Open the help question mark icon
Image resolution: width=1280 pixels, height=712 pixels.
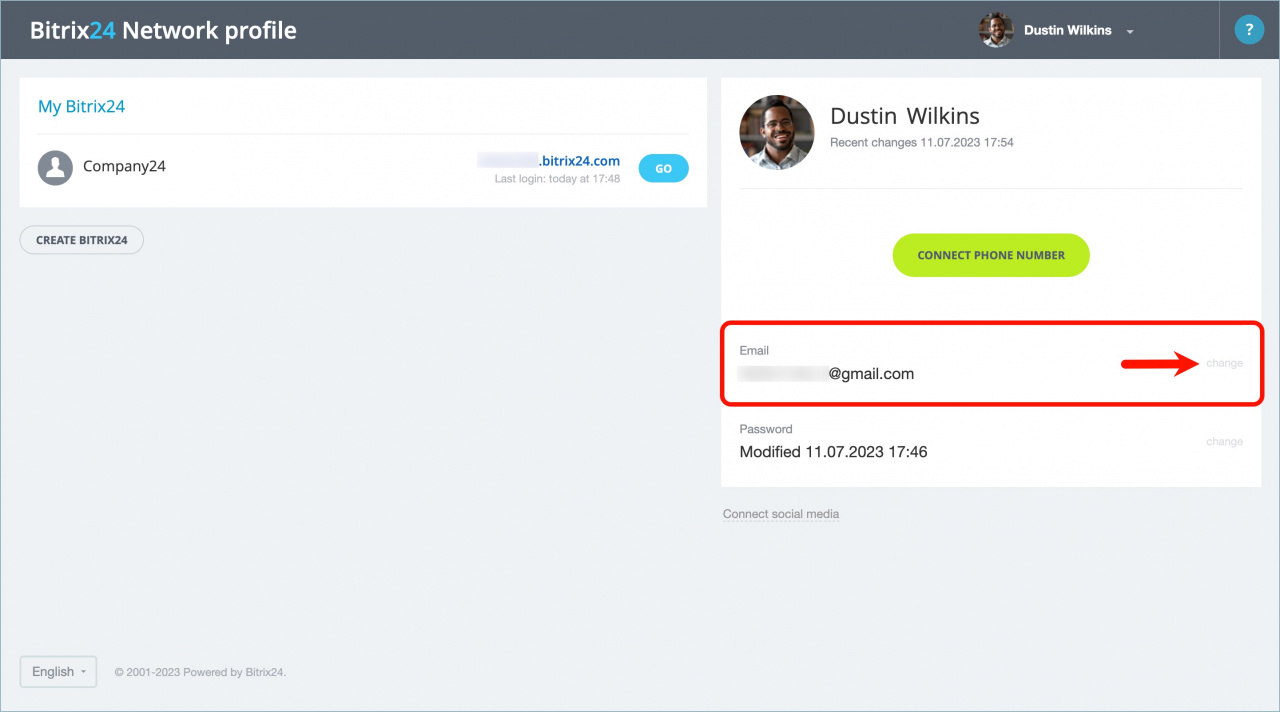(x=1249, y=30)
